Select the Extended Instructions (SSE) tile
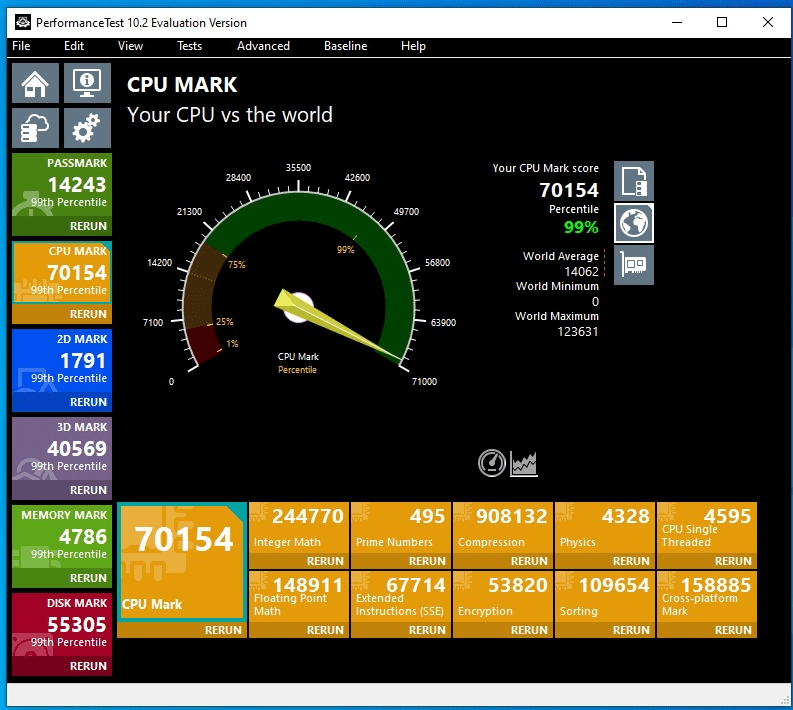 (401, 597)
